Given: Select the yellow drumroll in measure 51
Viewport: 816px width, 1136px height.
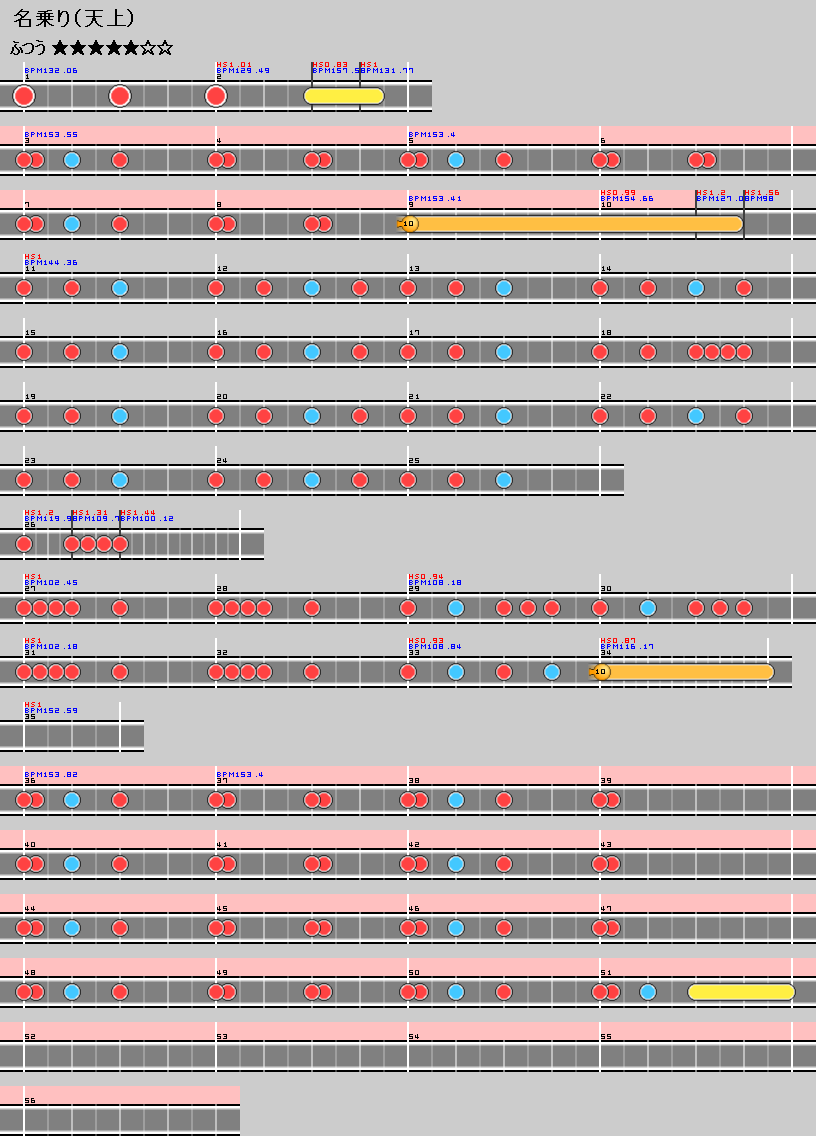Looking at the screenshot, I should point(741,992).
